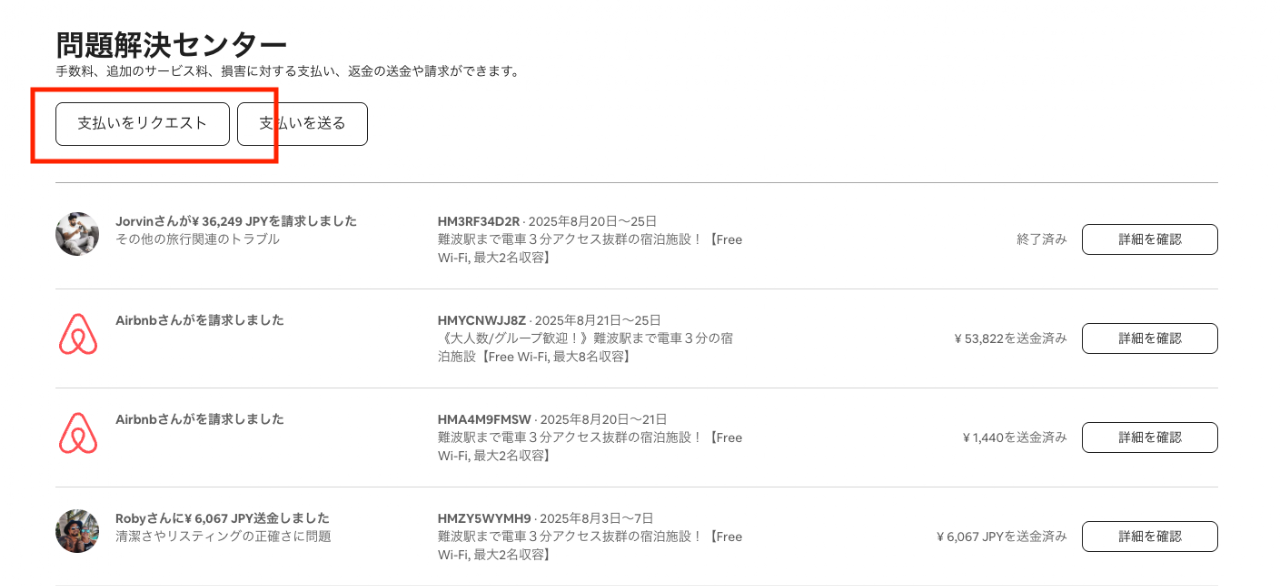View details for the ¥53,822 transfer
Screen dimensions: 1280x586
1149,339
